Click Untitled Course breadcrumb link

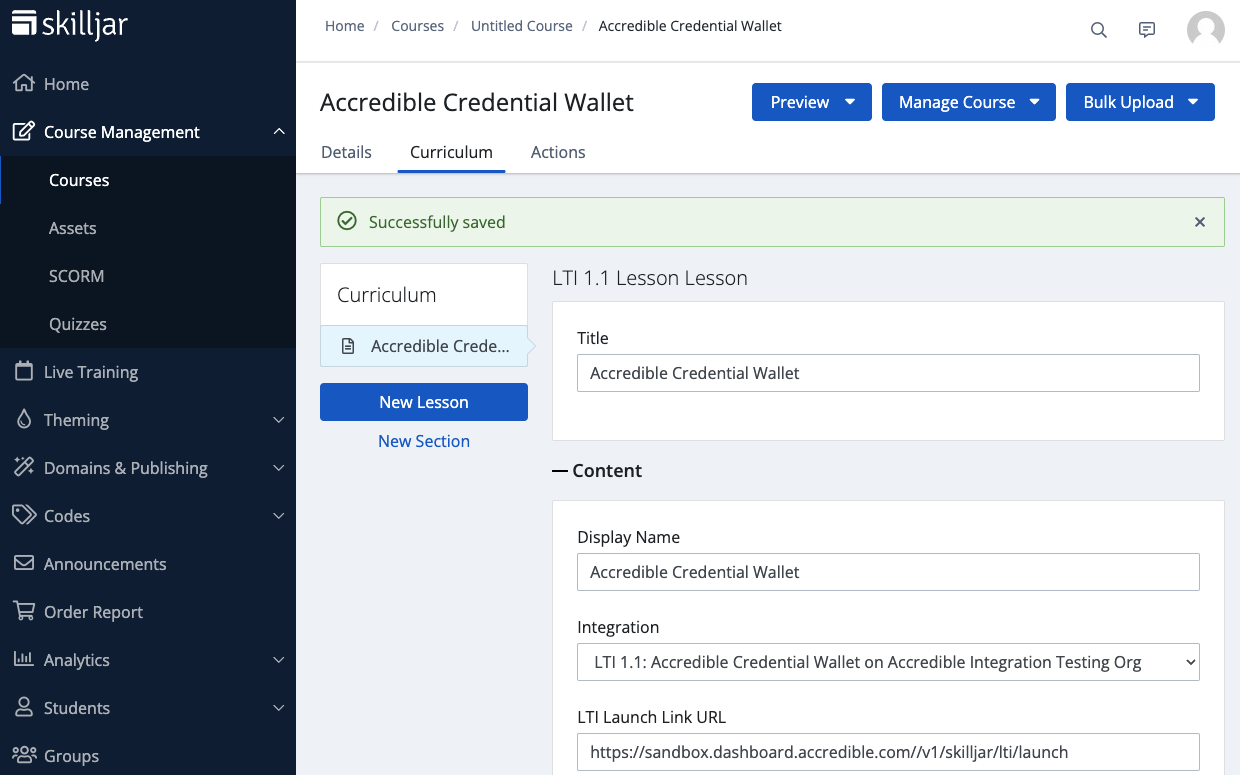coord(522,26)
